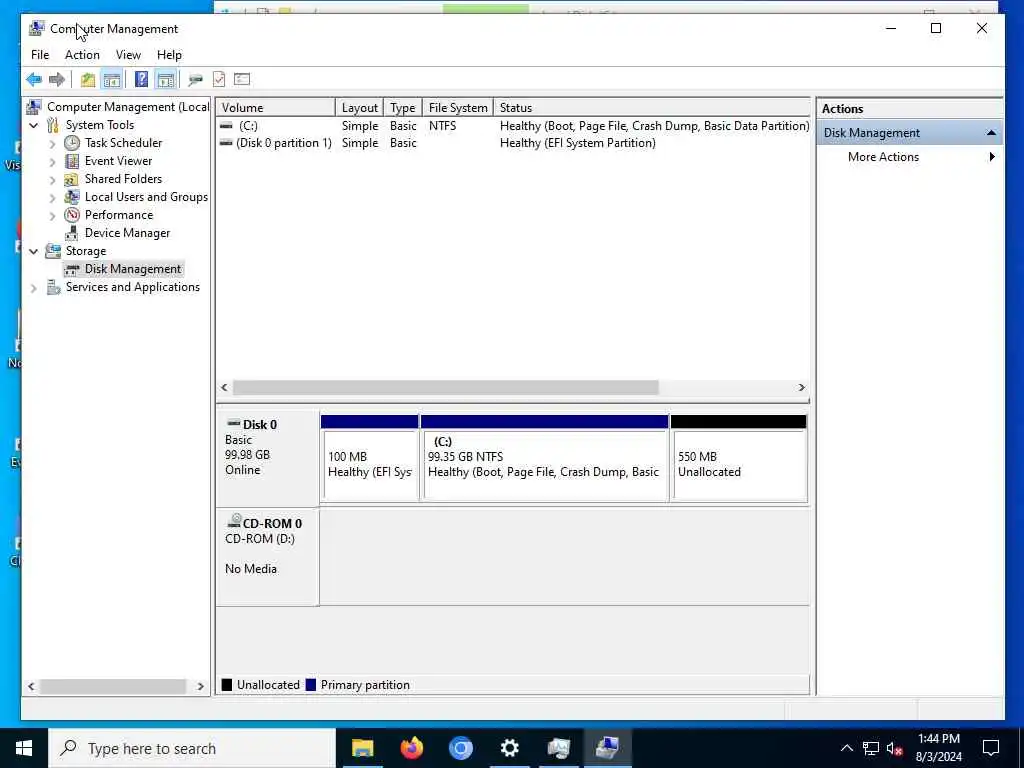Image resolution: width=1024 pixels, height=768 pixels.
Task: Select Computer Management (Local) root node
Action: point(127,107)
